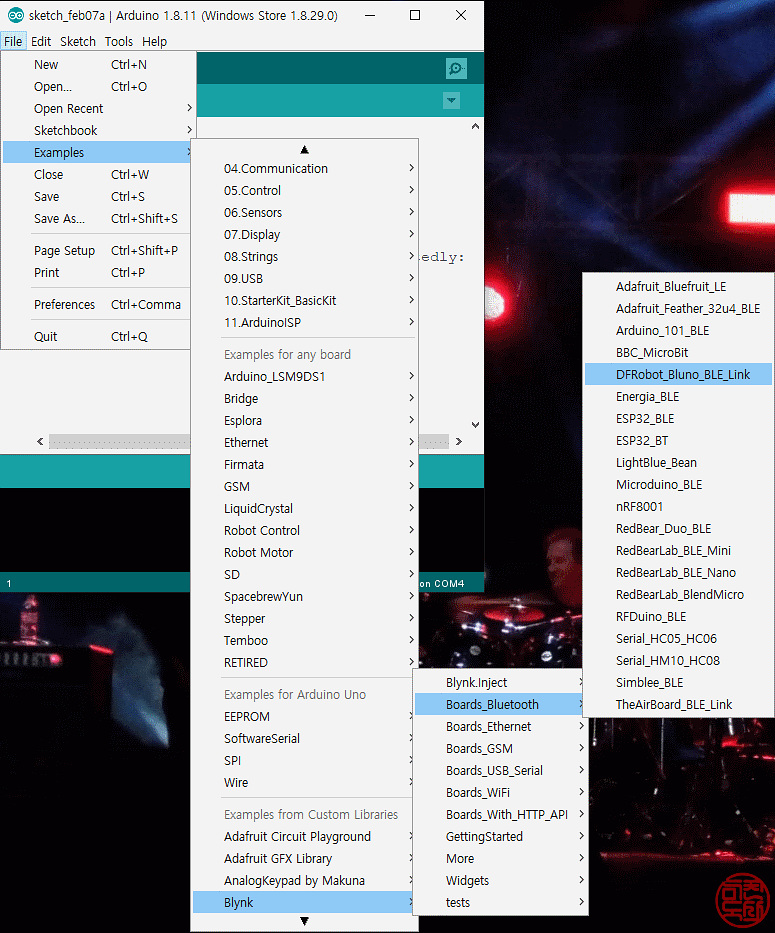Image resolution: width=775 pixels, height=933 pixels.
Task: Select Boards_Bluetooth in the Blynk submenu
Action: [x=501, y=705]
